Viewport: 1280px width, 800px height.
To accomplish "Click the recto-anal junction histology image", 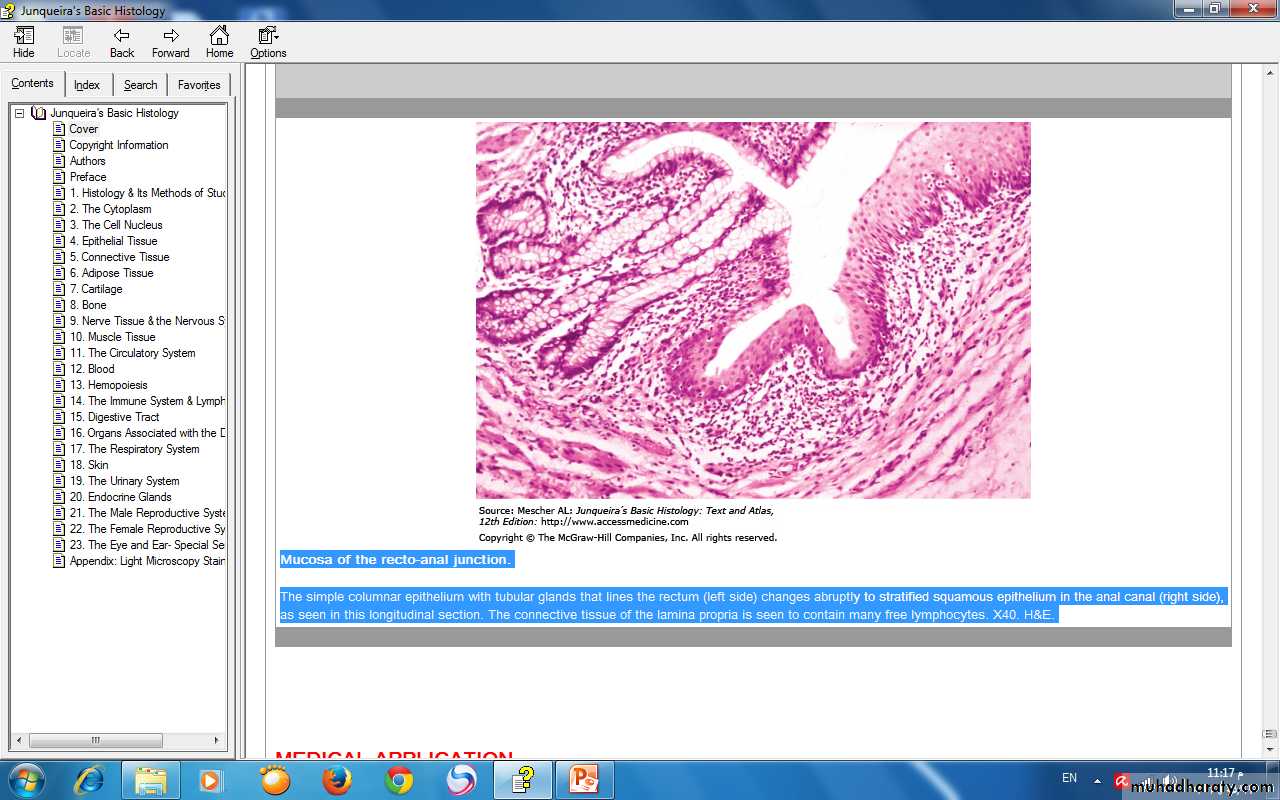I will [x=752, y=310].
